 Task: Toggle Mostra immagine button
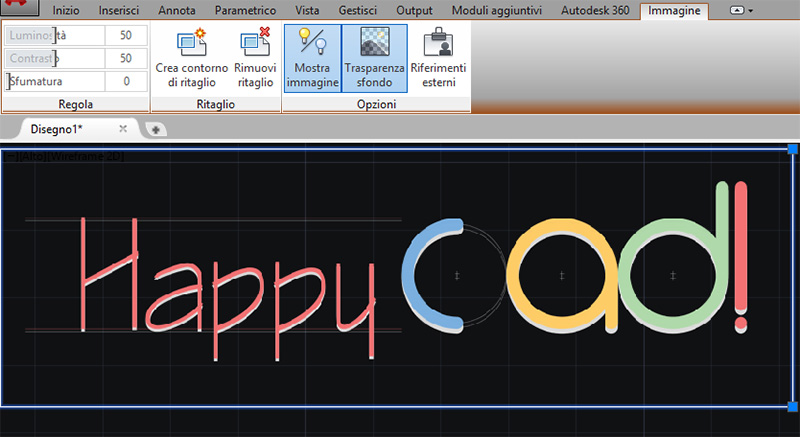[x=312, y=59]
